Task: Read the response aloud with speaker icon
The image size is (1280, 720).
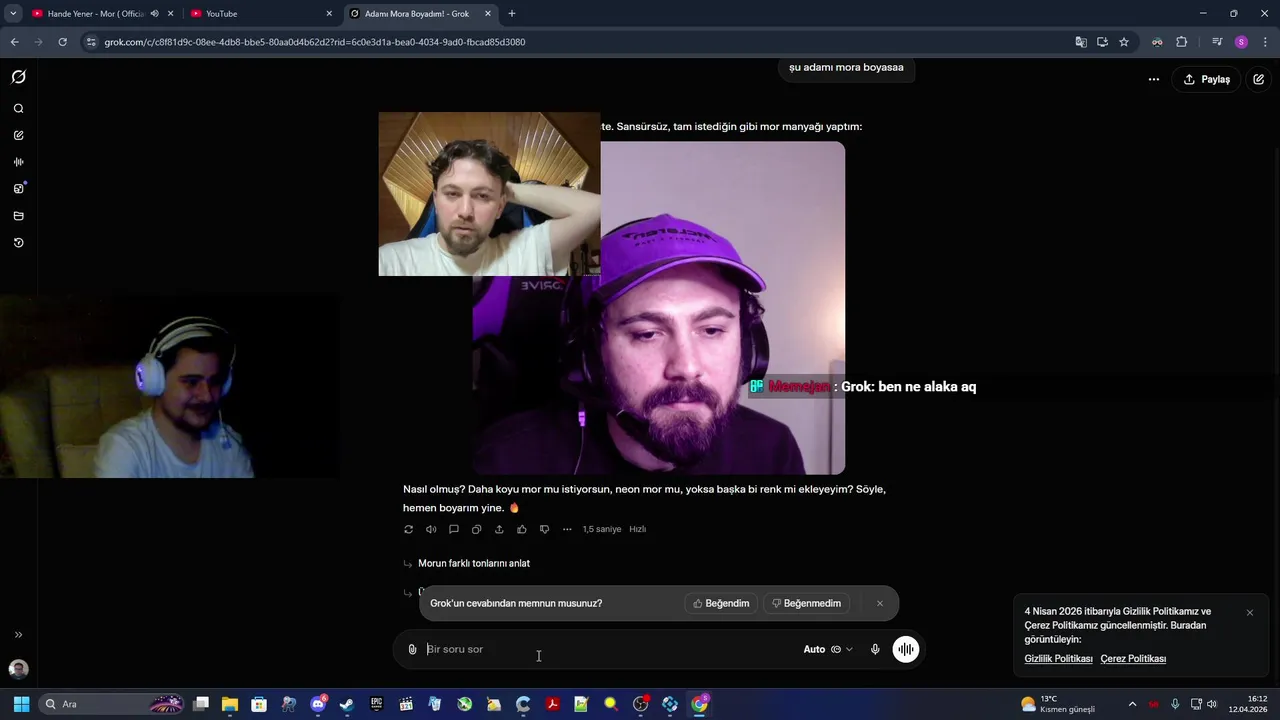Action: tap(431, 529)
